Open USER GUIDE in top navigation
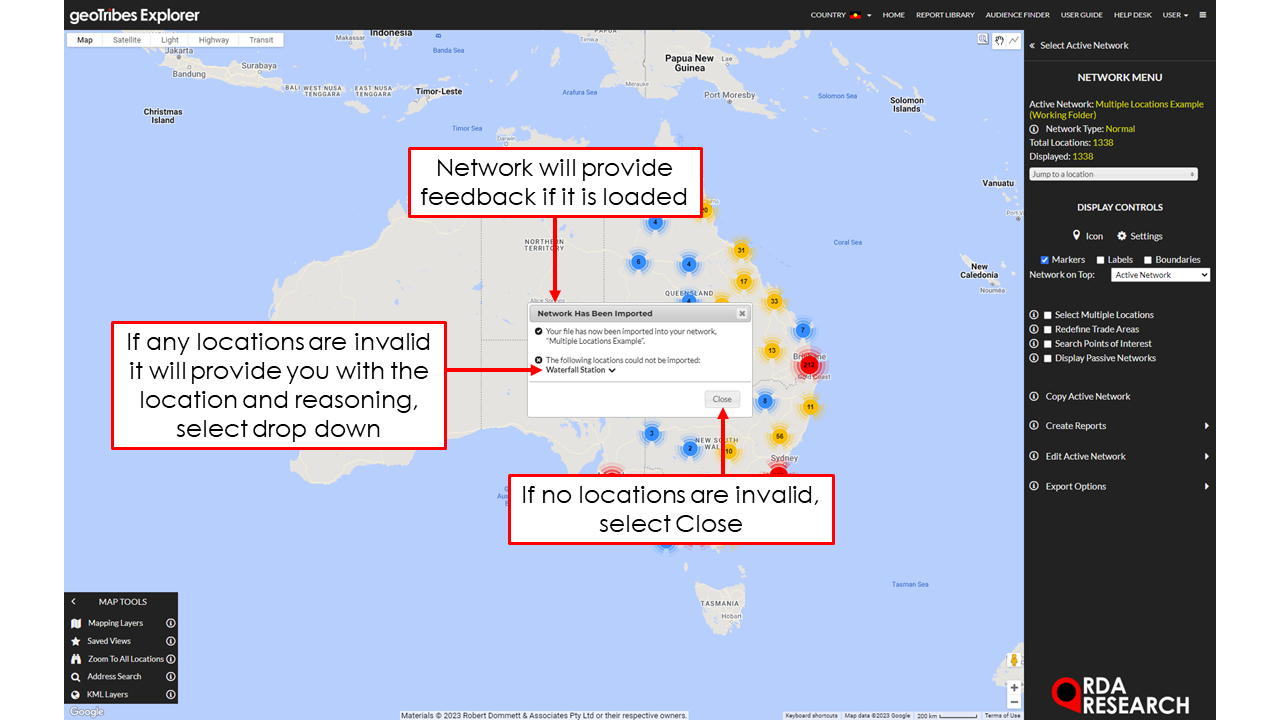 click(x=1082, y=15)
